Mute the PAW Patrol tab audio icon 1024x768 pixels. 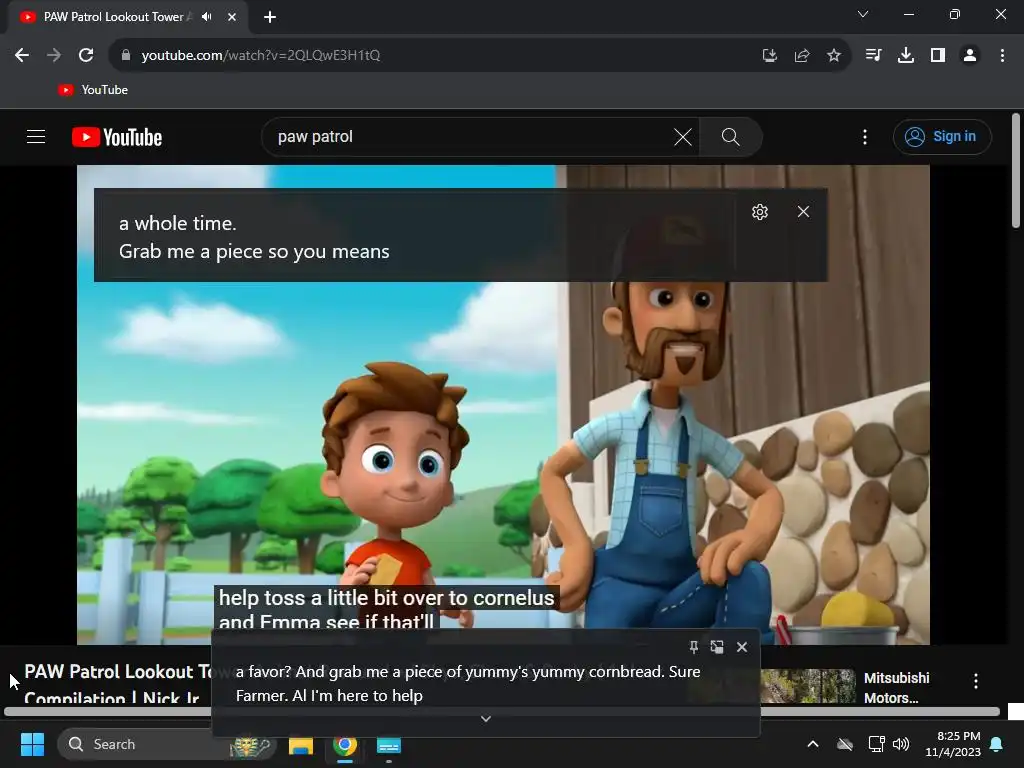206,17
